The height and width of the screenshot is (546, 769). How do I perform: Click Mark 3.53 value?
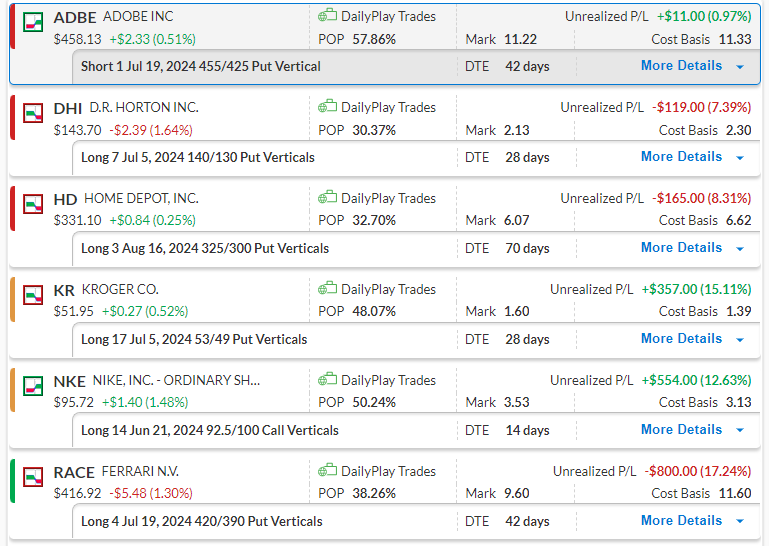517,402
